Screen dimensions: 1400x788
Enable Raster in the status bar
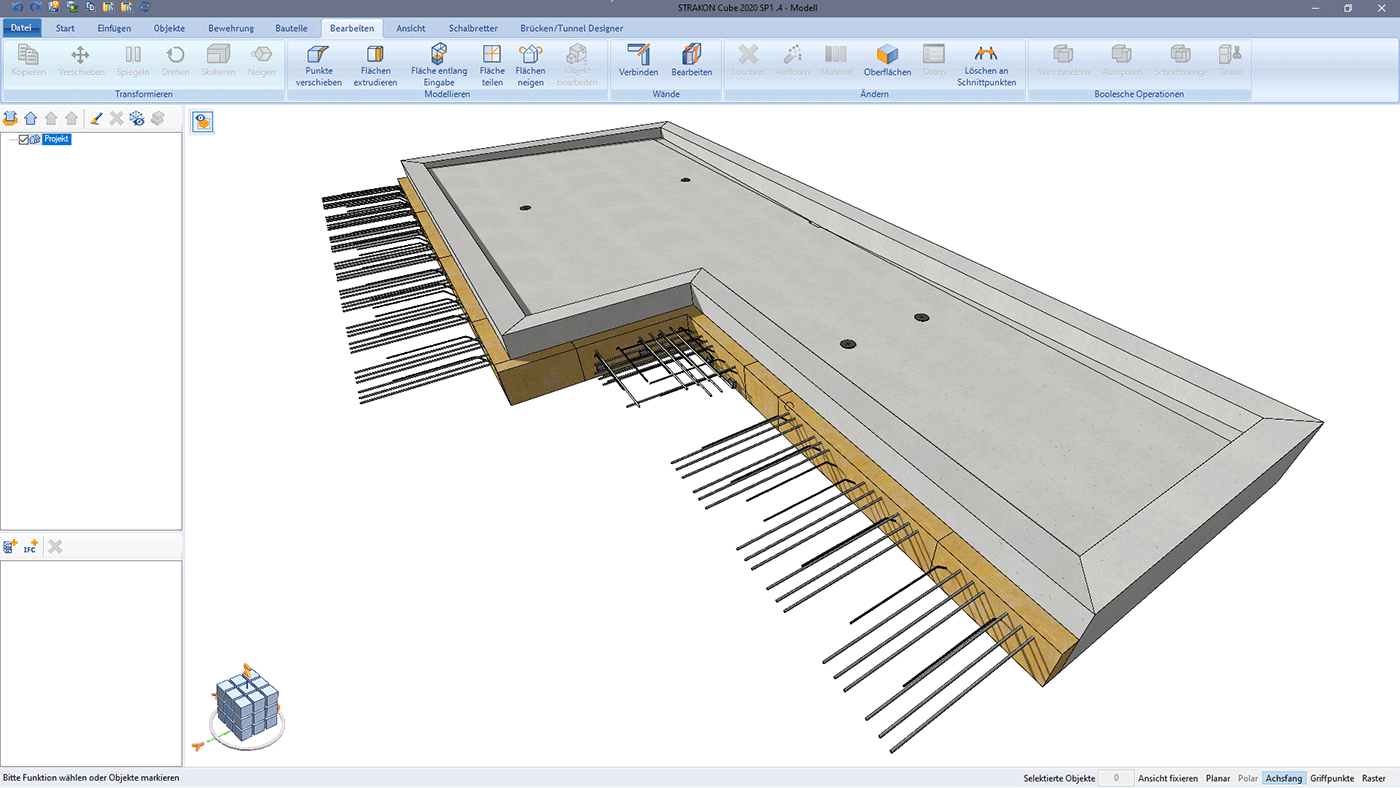pyautogui.click(x=1373, y=778)
